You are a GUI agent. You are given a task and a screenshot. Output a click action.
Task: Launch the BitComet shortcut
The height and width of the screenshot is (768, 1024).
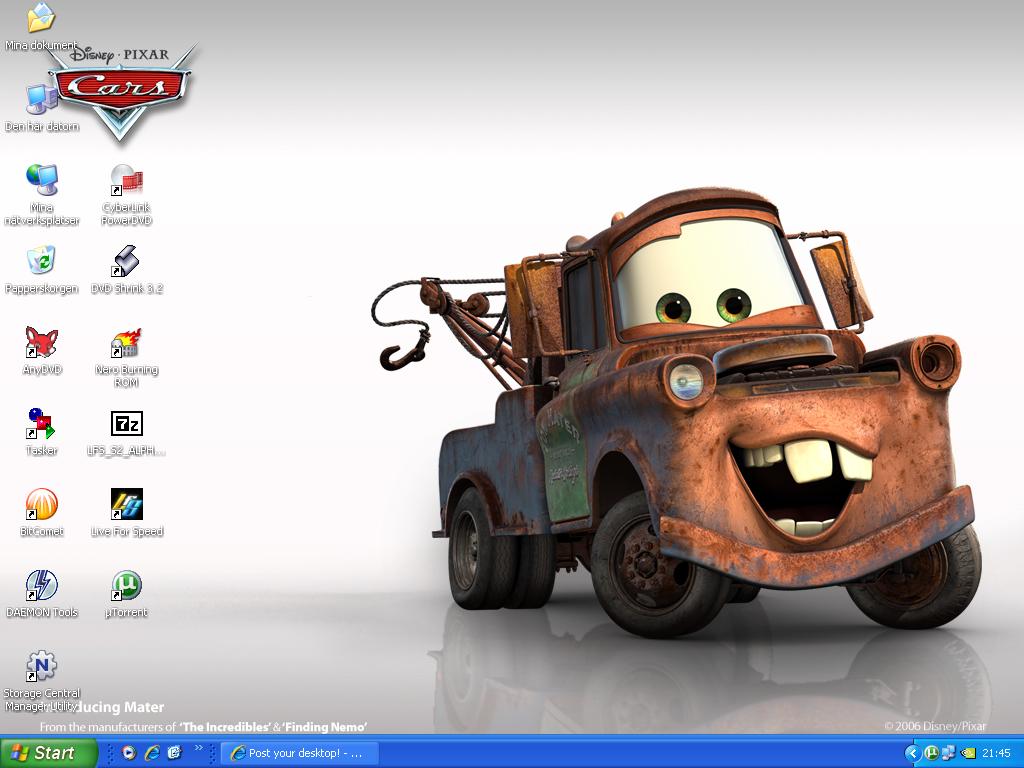[42, 504]
